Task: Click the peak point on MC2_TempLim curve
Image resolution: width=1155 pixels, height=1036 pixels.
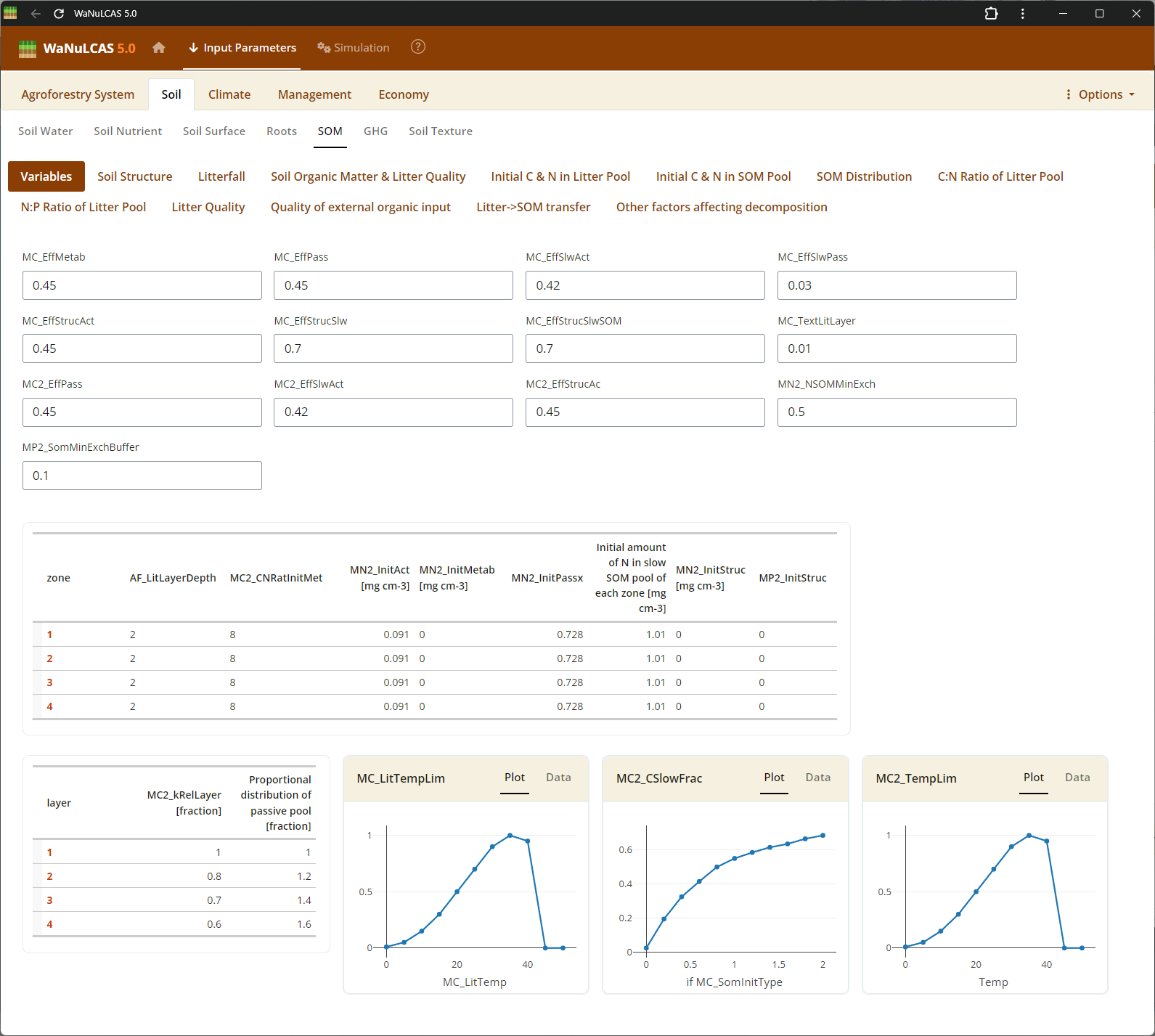Action: click(x=1029, y=836)
